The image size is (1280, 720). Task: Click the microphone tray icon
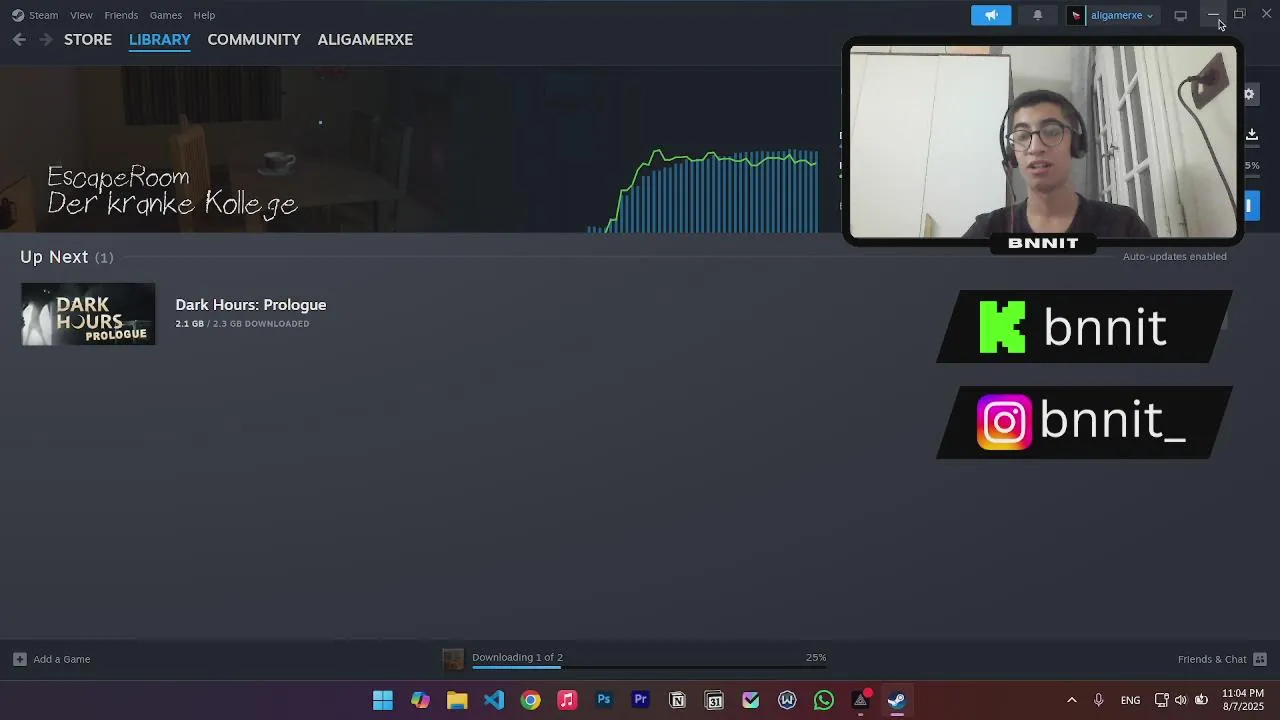click(x=1098, y=700)
